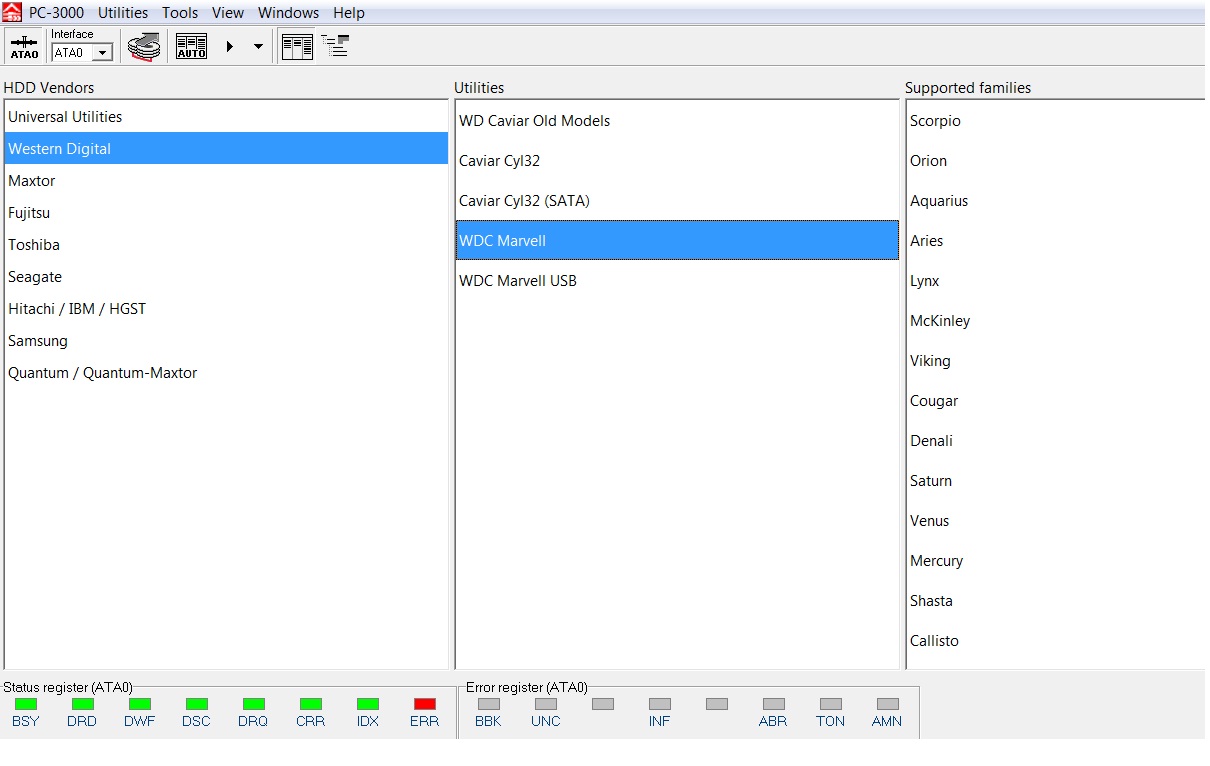
Task: Select Cougar family
Action: pyautogui.click(x=1056, y=401)
